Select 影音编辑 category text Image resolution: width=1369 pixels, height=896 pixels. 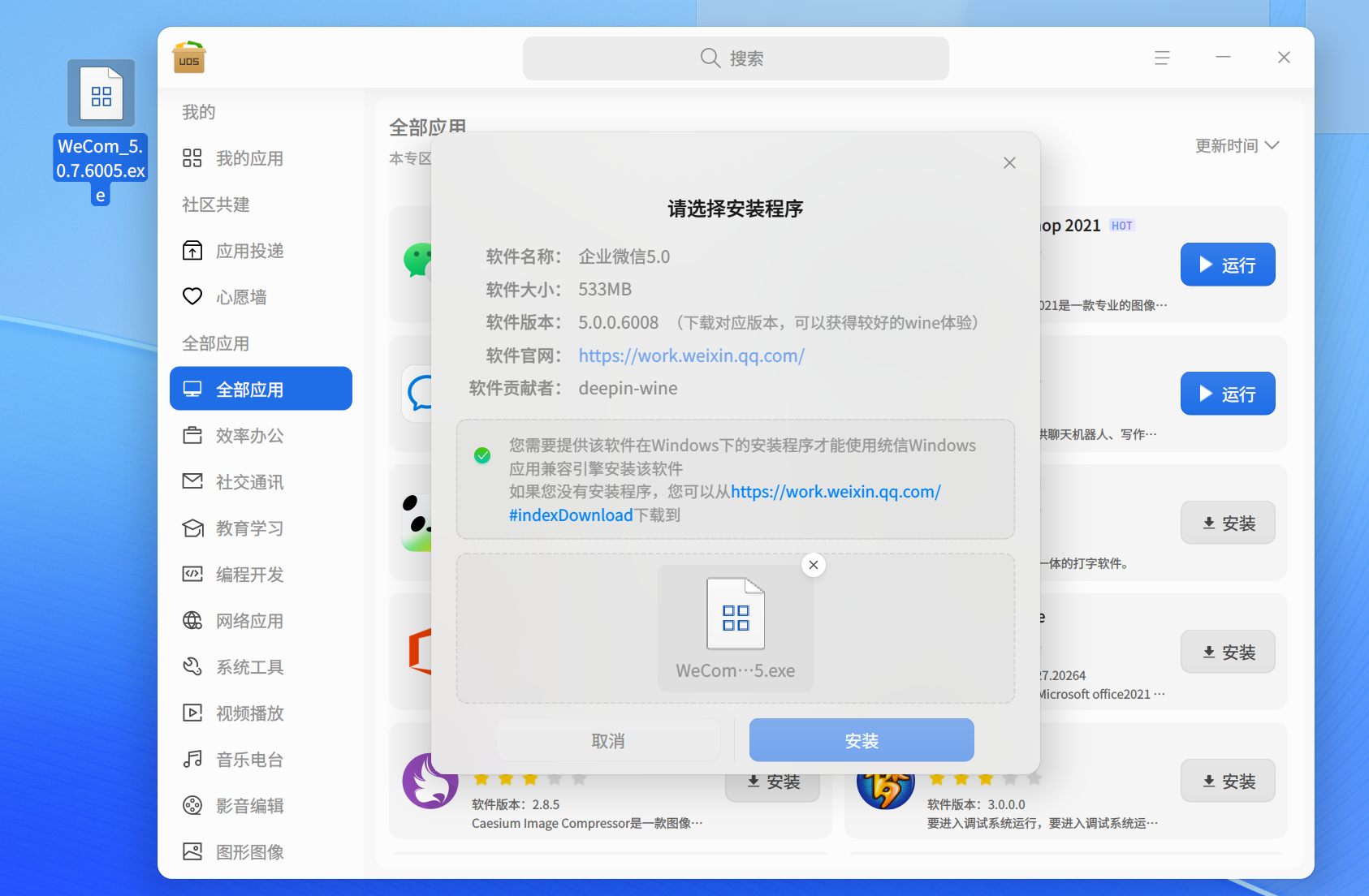(x=250, y=806)
